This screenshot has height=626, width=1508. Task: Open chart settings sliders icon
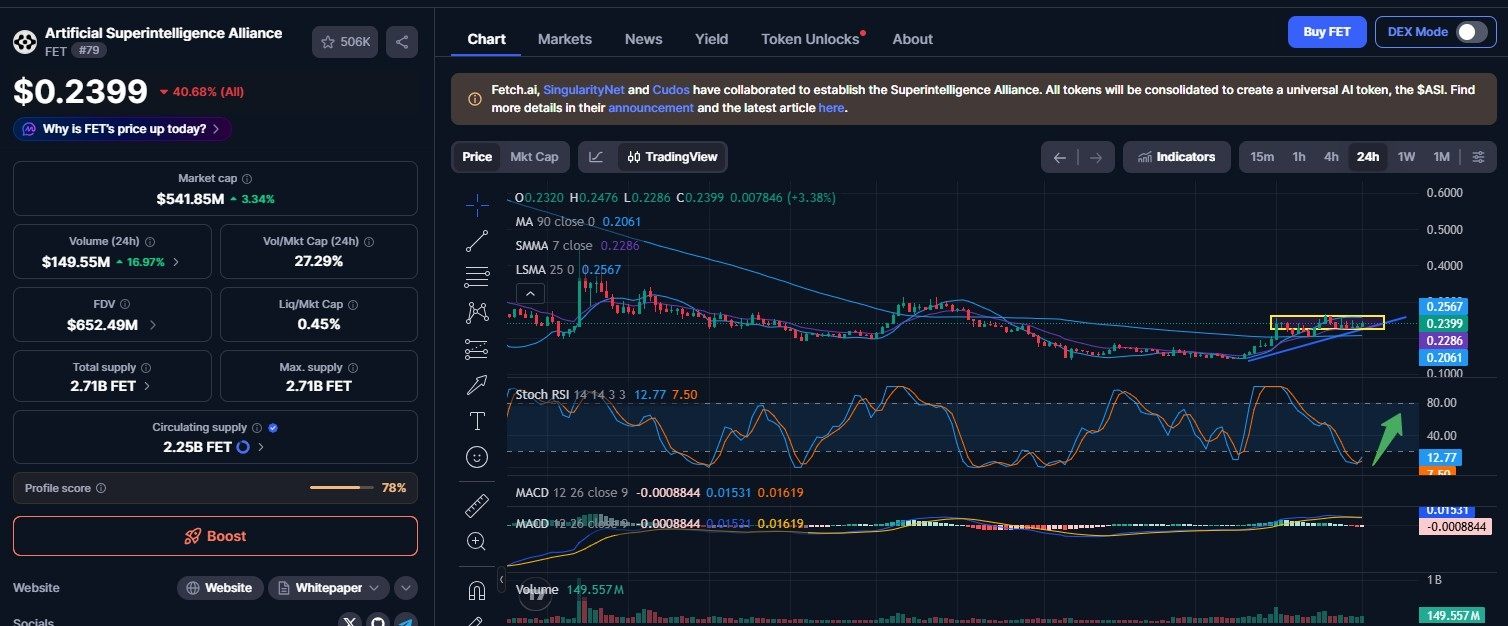(1479, 157)
